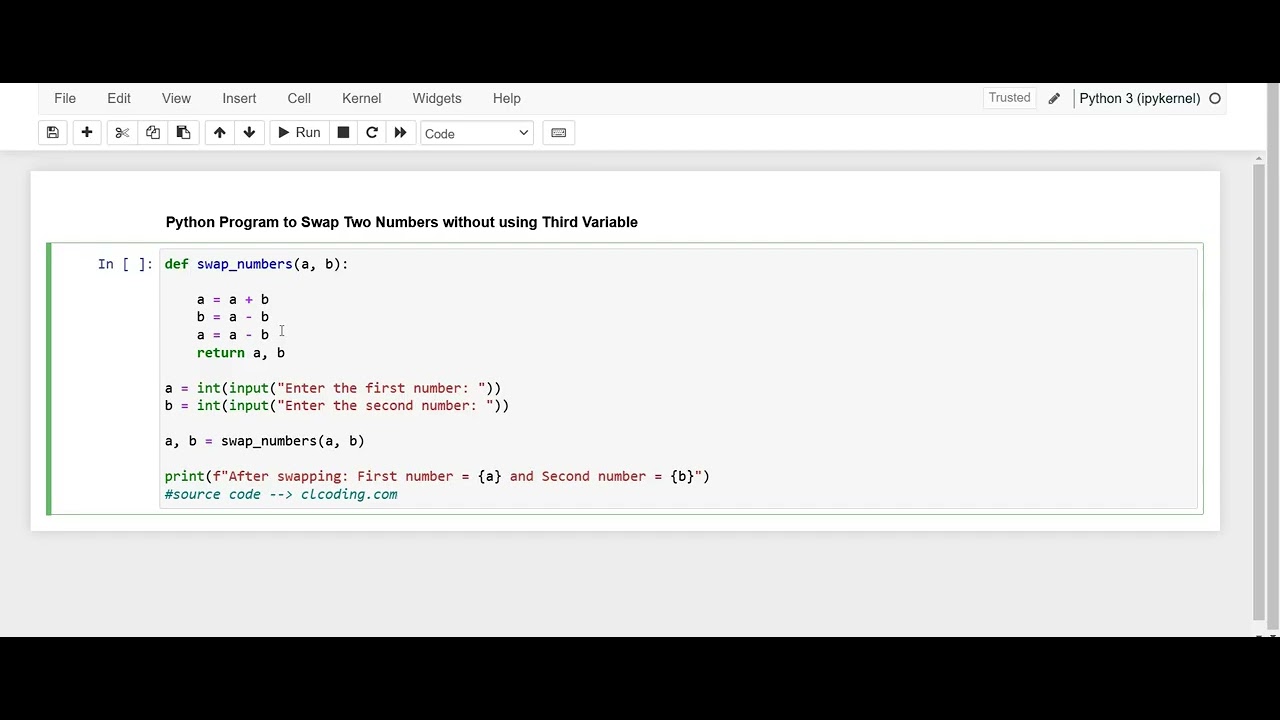The height and width of the screenshot is (720, 1280).
Task: Select the markdown heading about swapping numbers
Action: (401, 222)
